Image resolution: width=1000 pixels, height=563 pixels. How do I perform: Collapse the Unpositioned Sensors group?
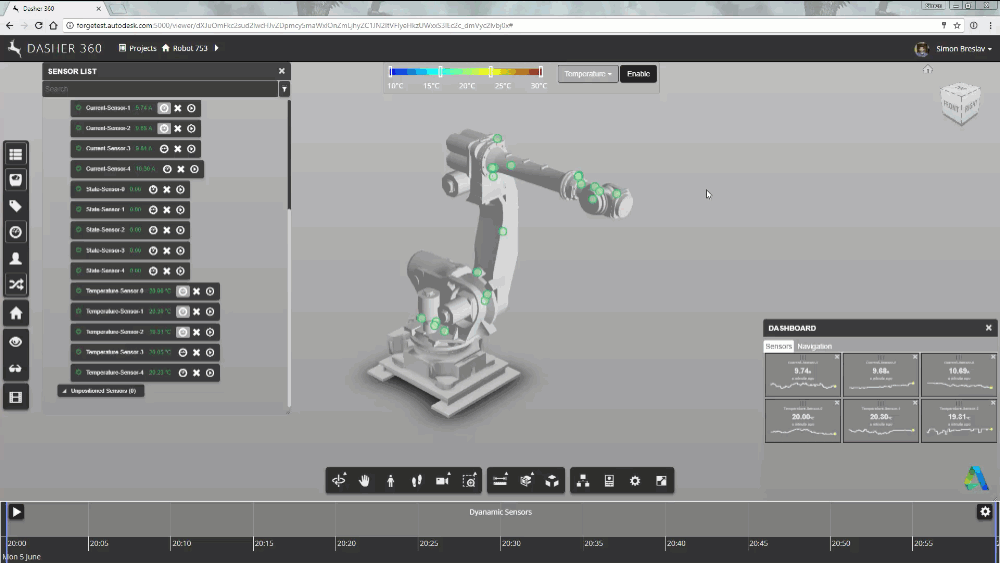[x=63, y=391]
